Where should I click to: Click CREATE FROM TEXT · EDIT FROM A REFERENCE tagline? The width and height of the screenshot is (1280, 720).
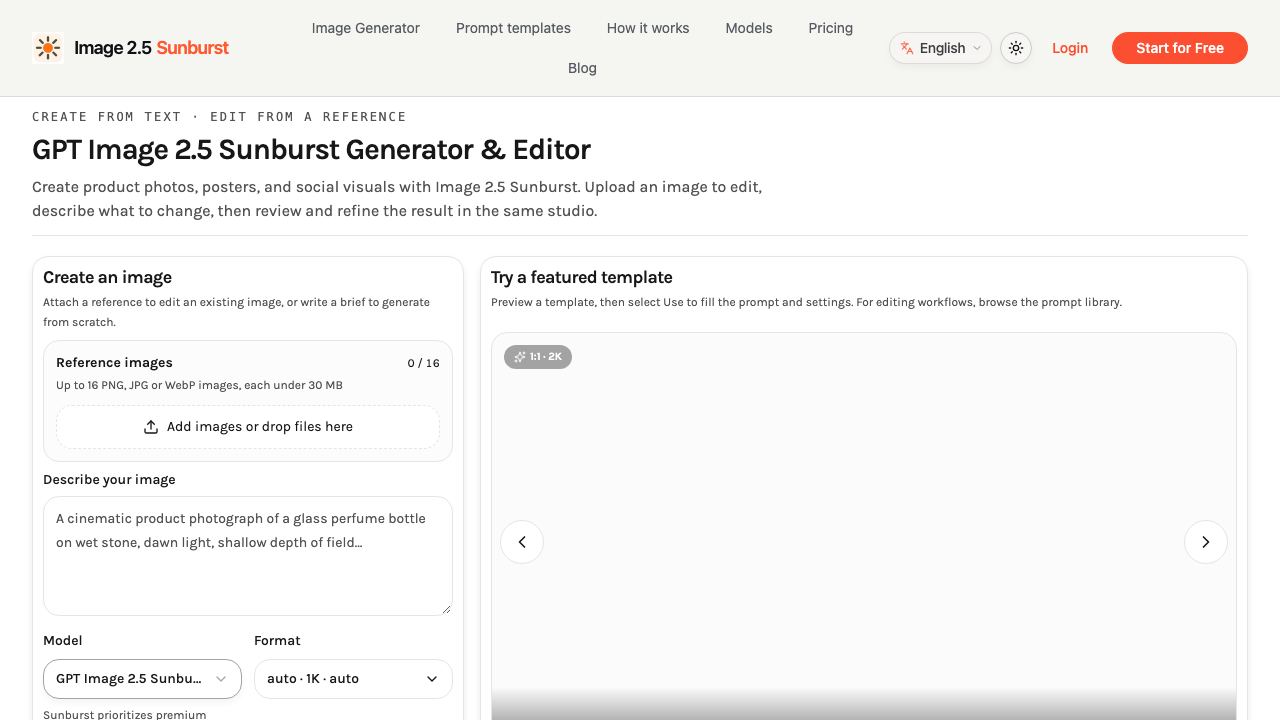(x=219, y=117)
